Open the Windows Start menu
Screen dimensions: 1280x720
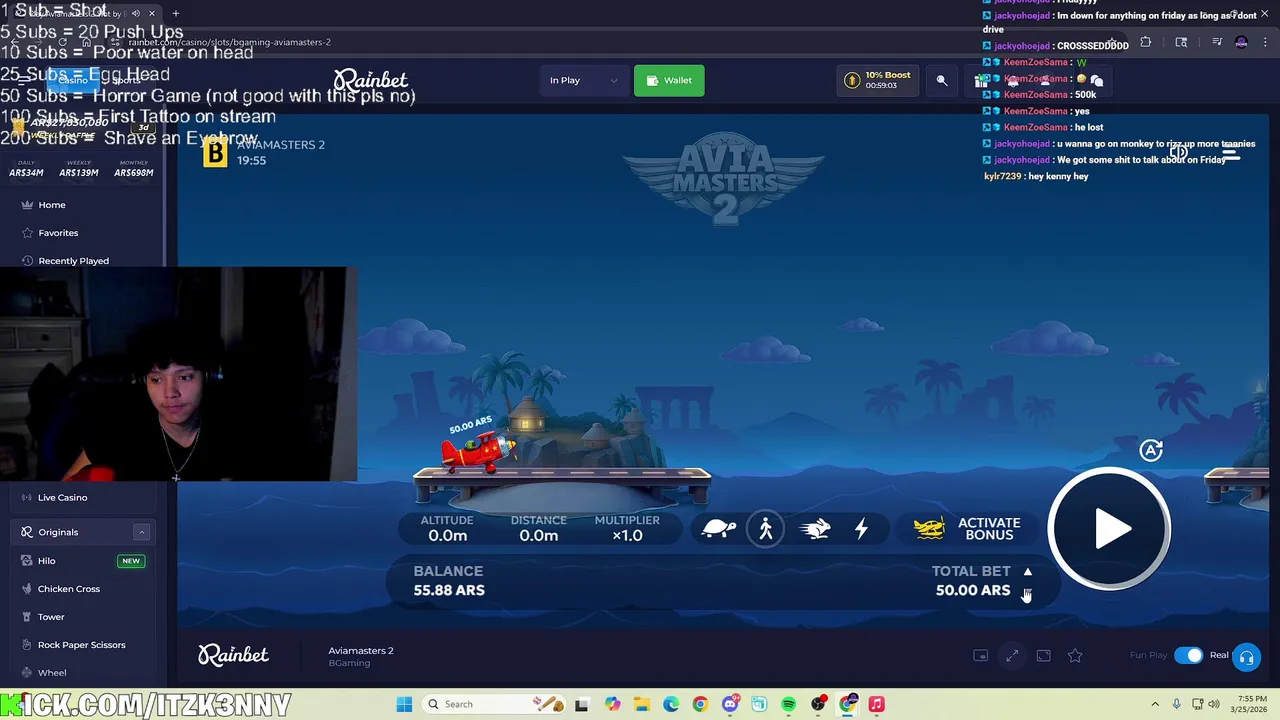pos(404,704)
